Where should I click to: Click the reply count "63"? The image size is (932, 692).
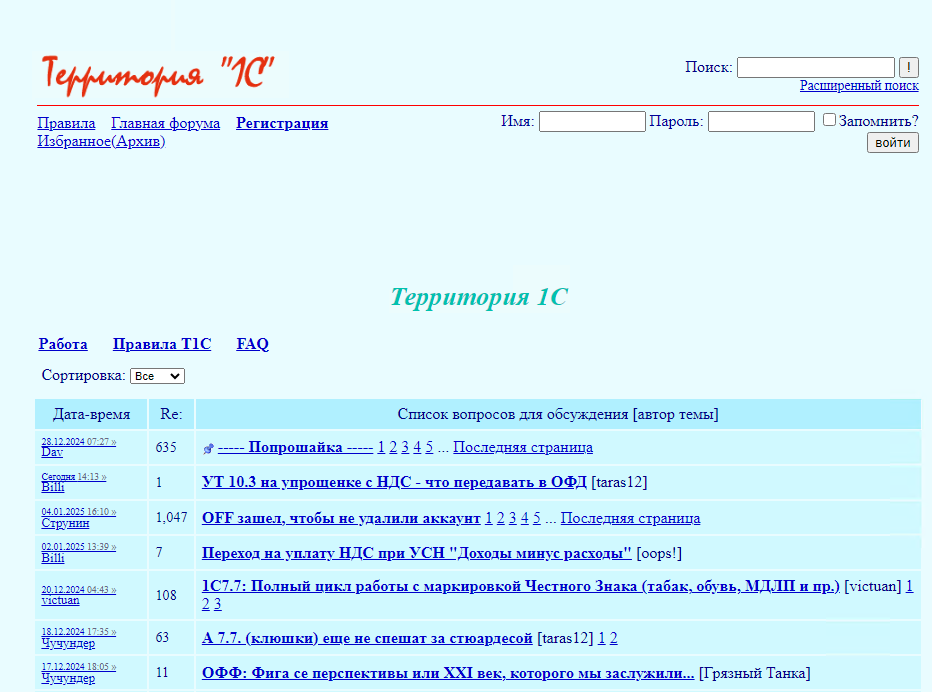[x=162, y=637]
